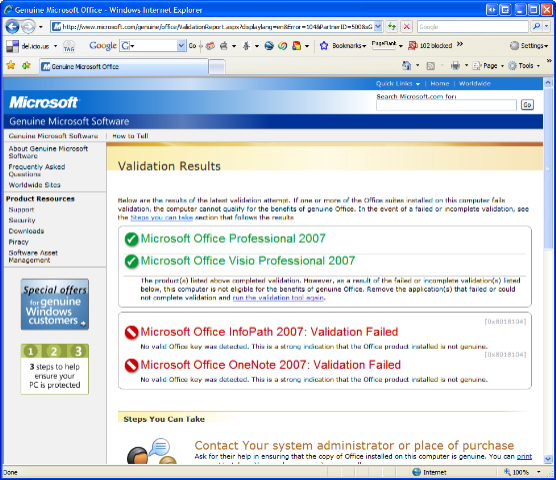Image resolution: width=556 pixels, height=480 pixels.
Task: Open the del.icio.us dropdown arrow
Action: pos(55,46)
